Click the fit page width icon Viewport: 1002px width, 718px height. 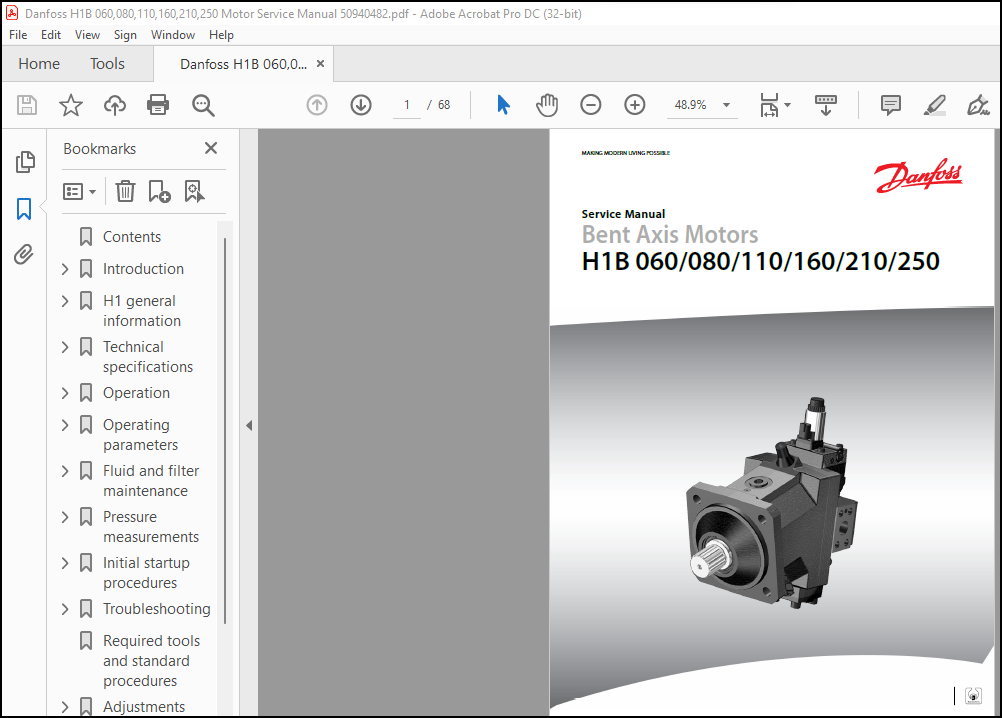click(769, 105)
